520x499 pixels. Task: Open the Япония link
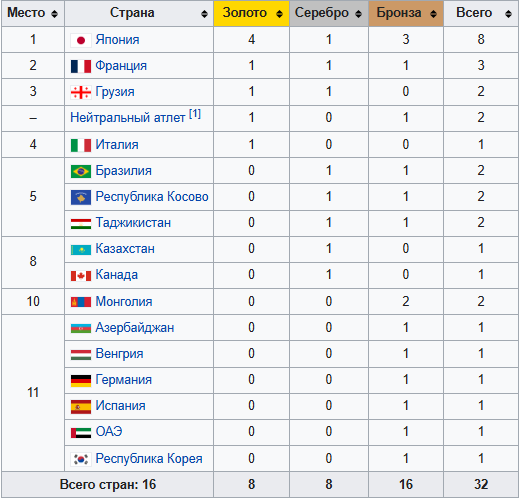pyautogui.click(x=117, y=40)
